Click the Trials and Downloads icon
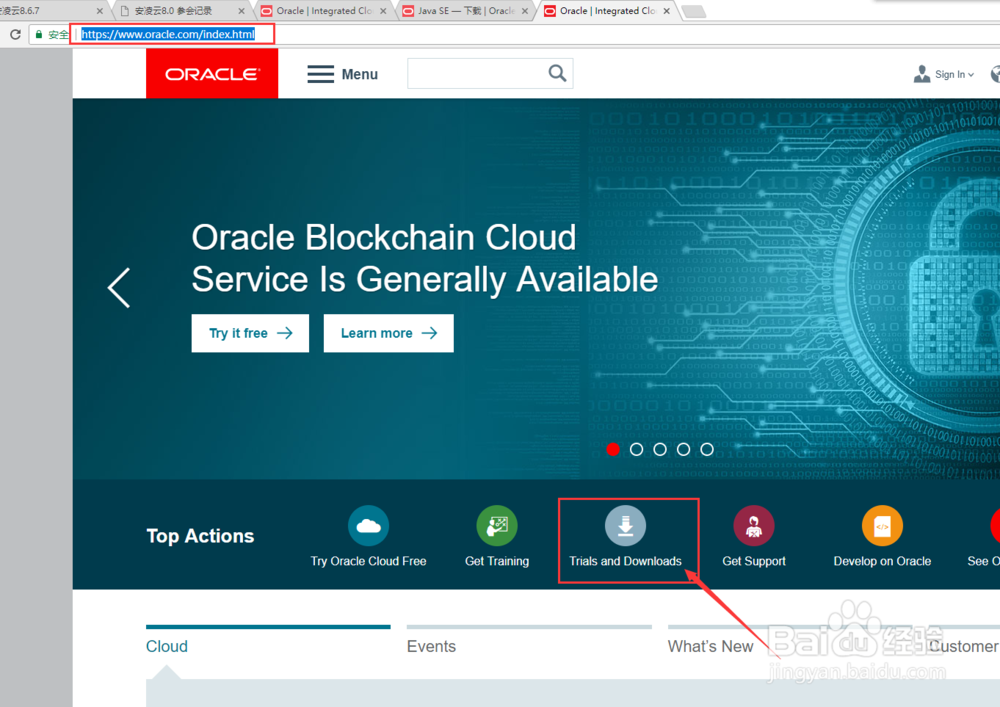1000x707 pixels. point(626,526)
